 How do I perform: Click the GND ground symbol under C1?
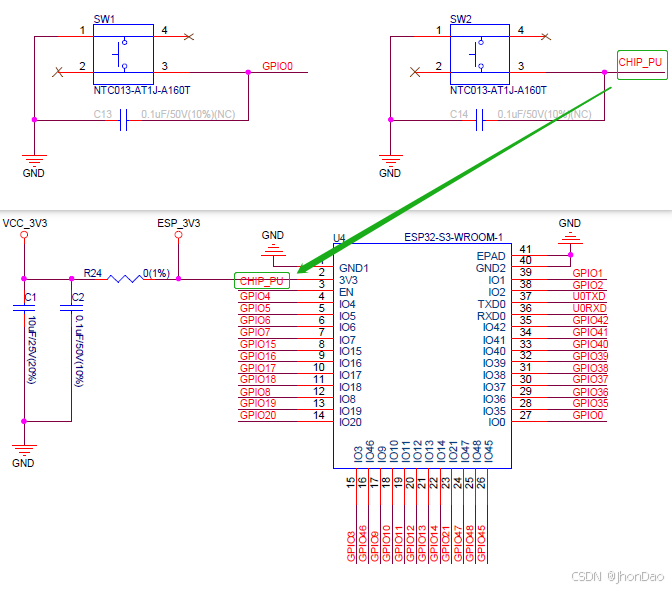[24, 450]
